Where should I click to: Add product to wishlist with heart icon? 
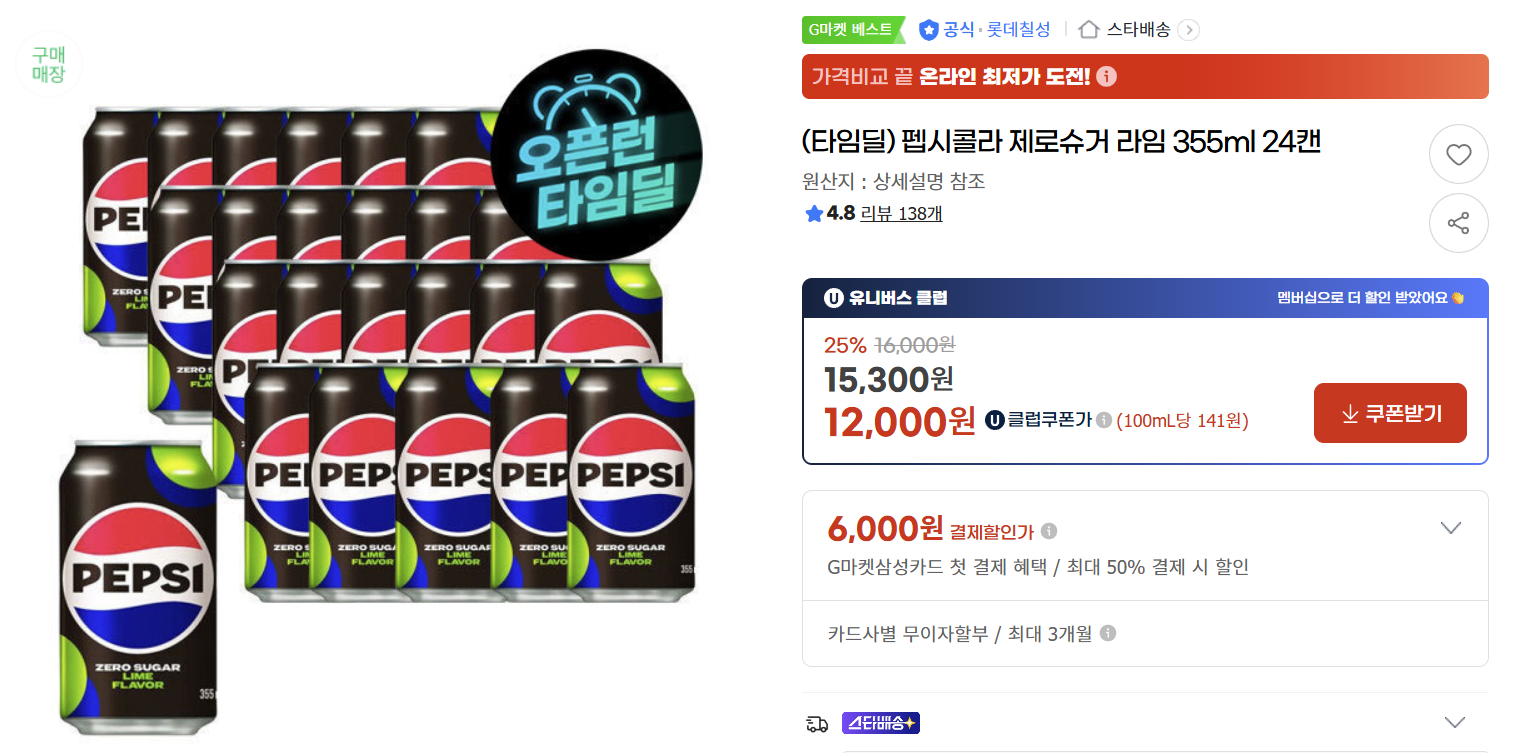point(1459,154)
